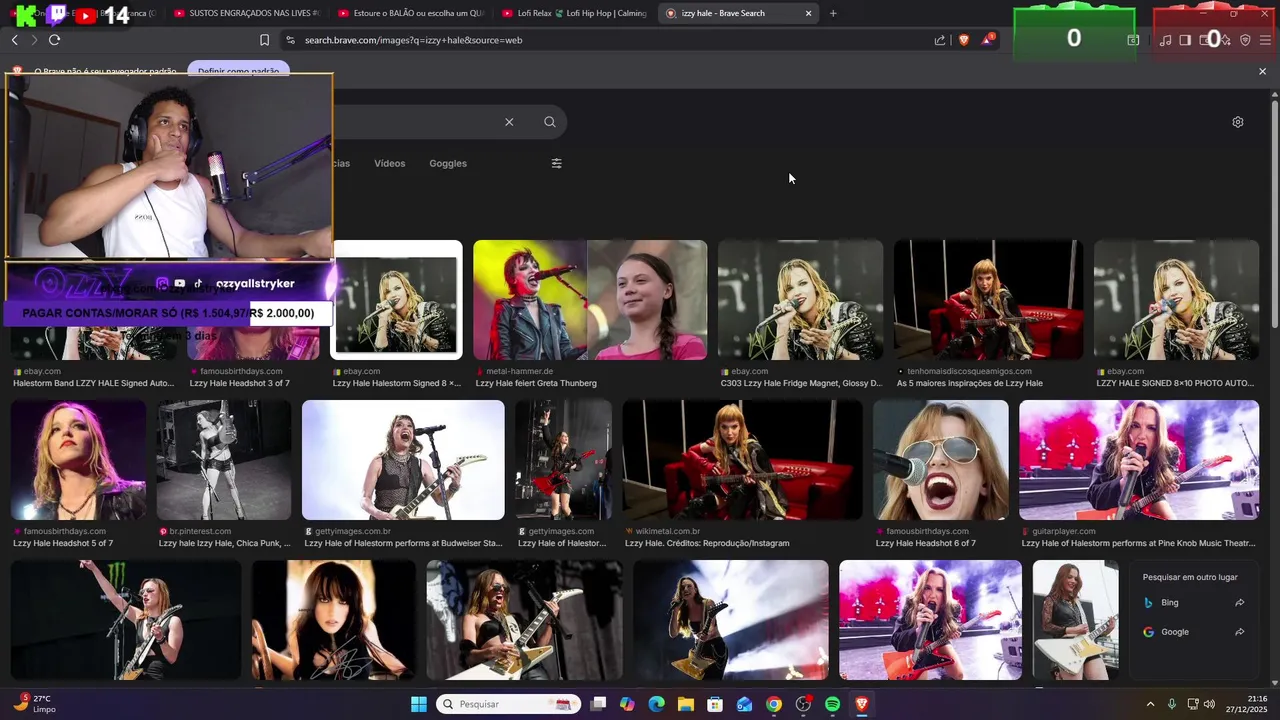
Task: Go back using the browser back arrow
Action: click(x=14, y=40)
